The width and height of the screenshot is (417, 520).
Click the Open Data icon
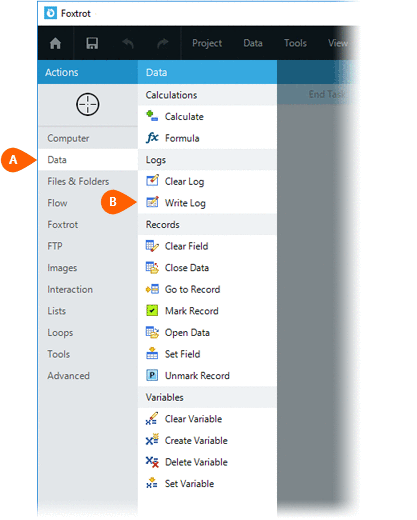[x=152, y=332]
